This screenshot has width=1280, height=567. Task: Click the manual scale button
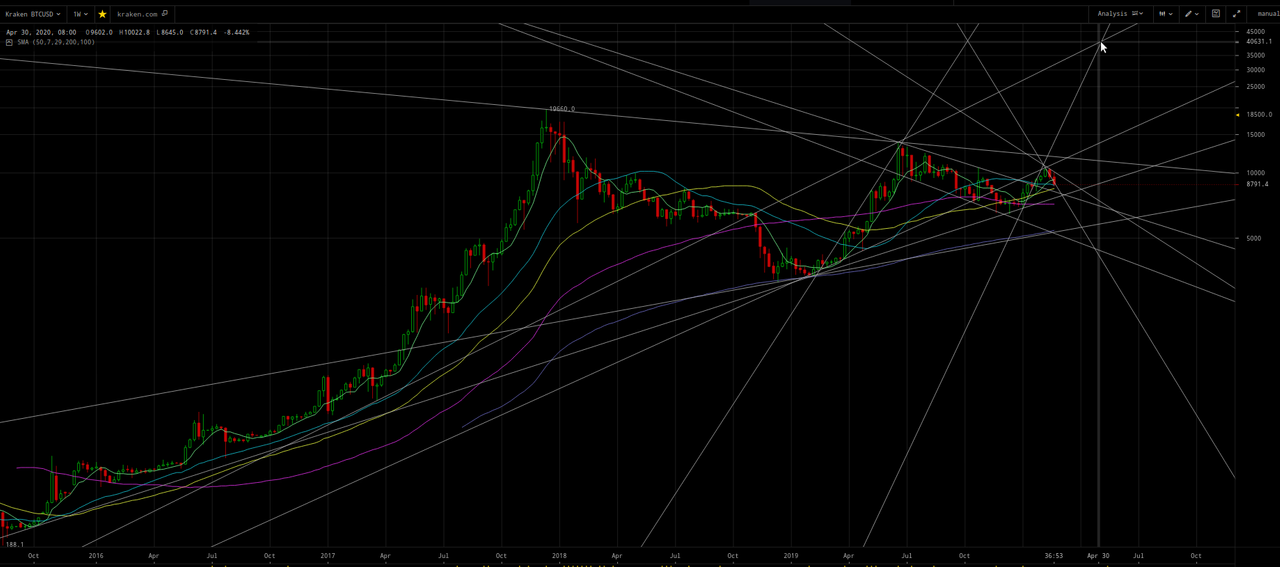point(1266,14)
